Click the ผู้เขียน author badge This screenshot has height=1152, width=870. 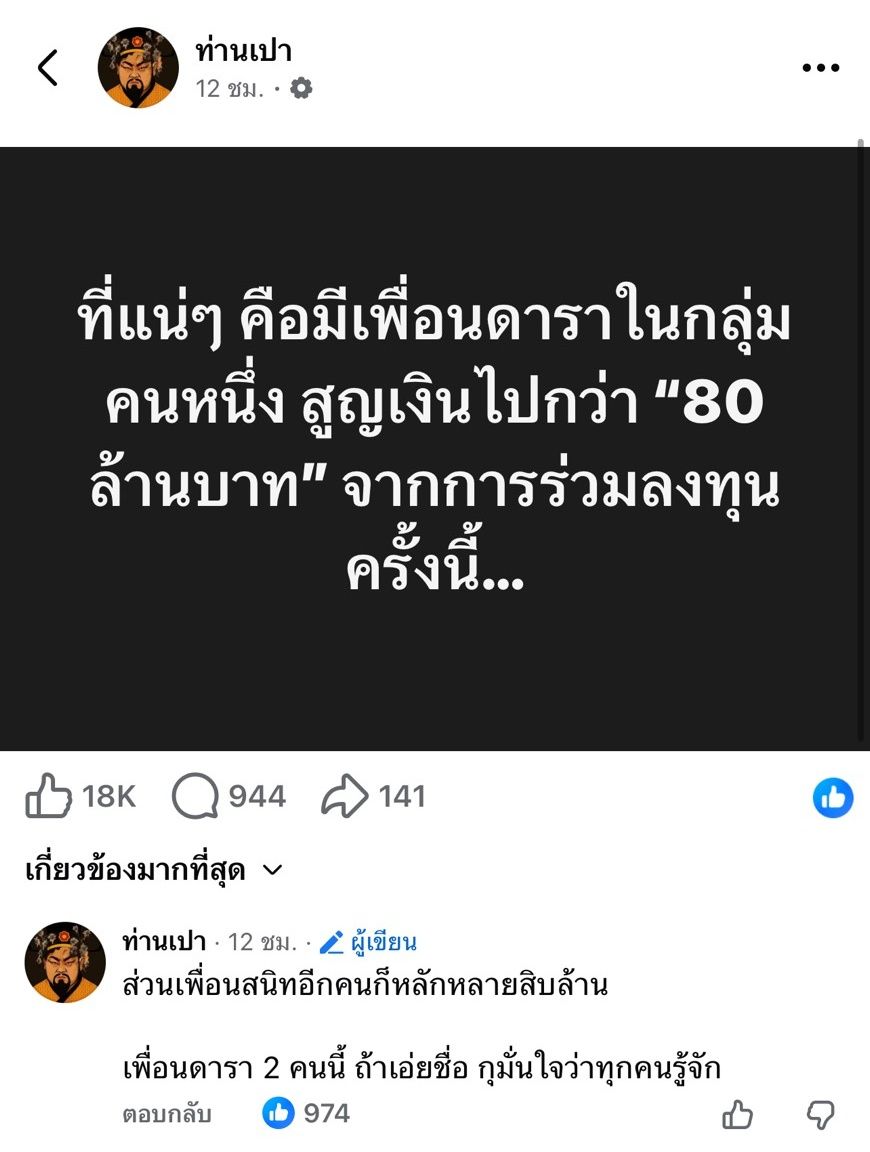(x=368, y=942)
